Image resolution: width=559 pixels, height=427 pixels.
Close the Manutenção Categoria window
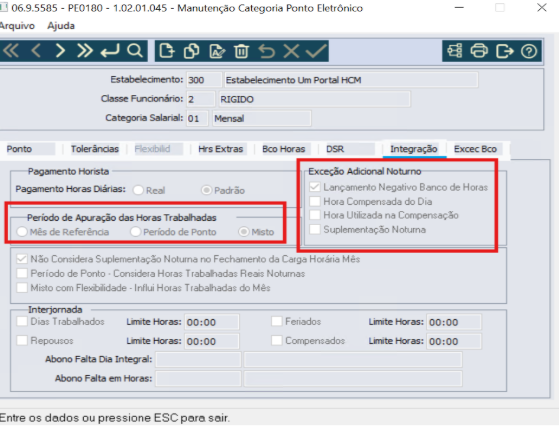click(x=542, y=7)
